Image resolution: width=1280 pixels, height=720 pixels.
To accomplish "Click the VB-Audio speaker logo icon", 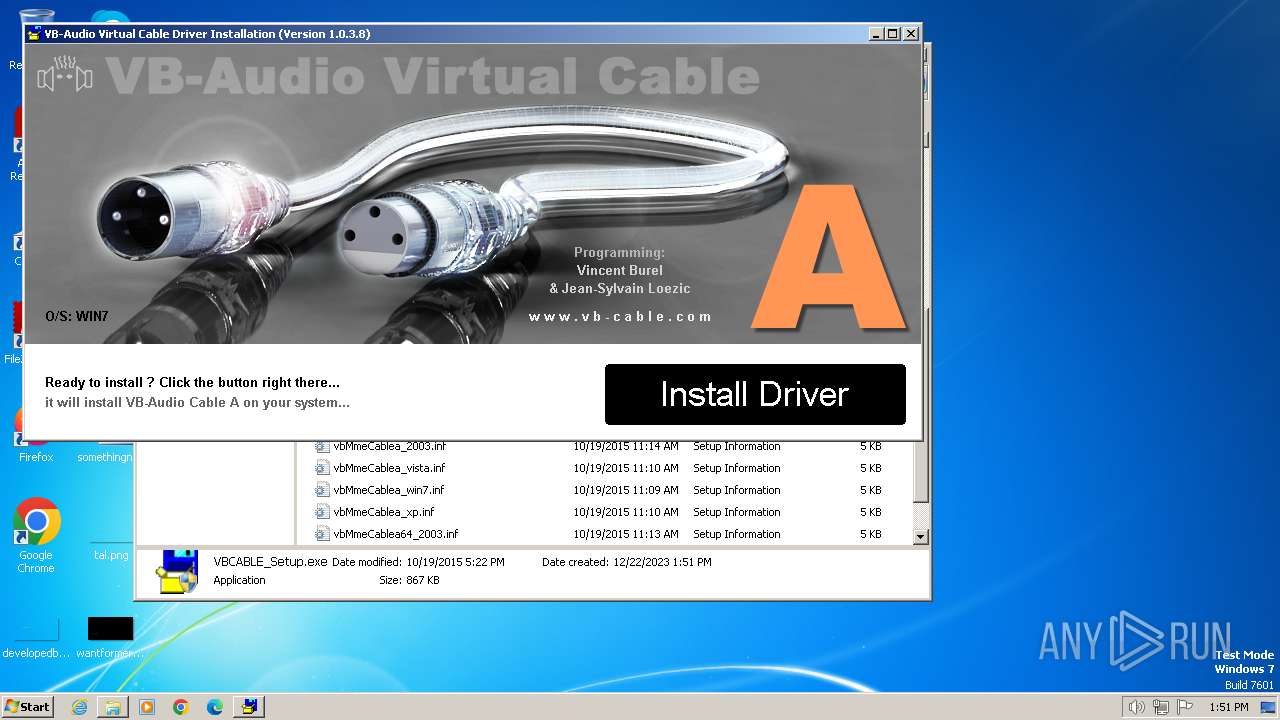I will [x=65, y=74].
